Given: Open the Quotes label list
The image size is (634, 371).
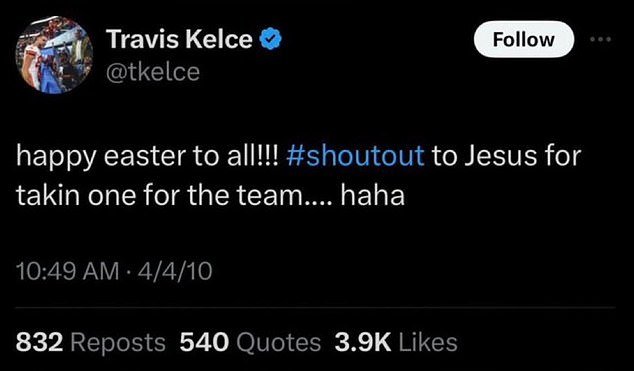Looking at the screenshot, I should [x=279, y=344].
